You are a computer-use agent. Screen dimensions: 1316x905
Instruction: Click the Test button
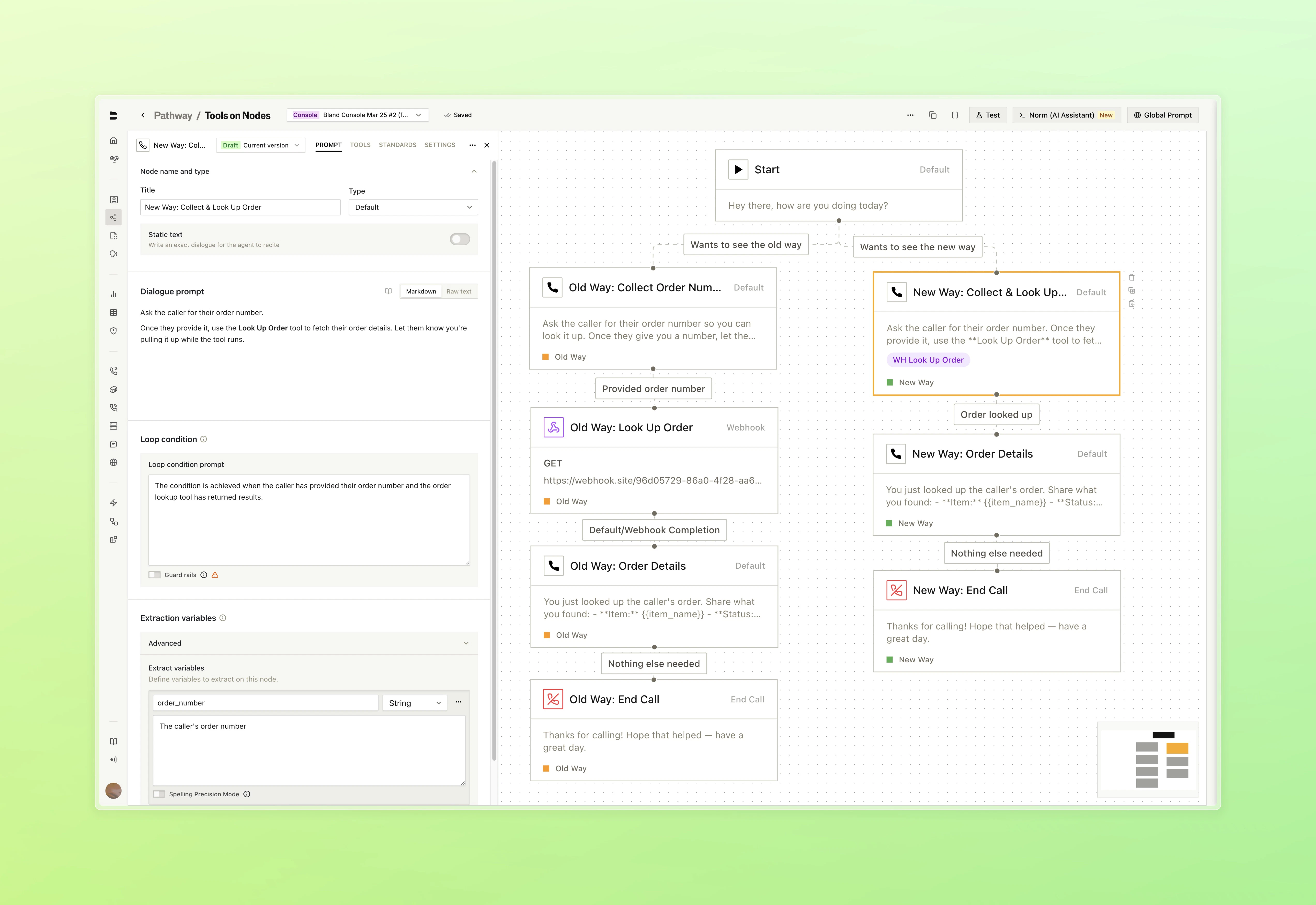point(987,115)
